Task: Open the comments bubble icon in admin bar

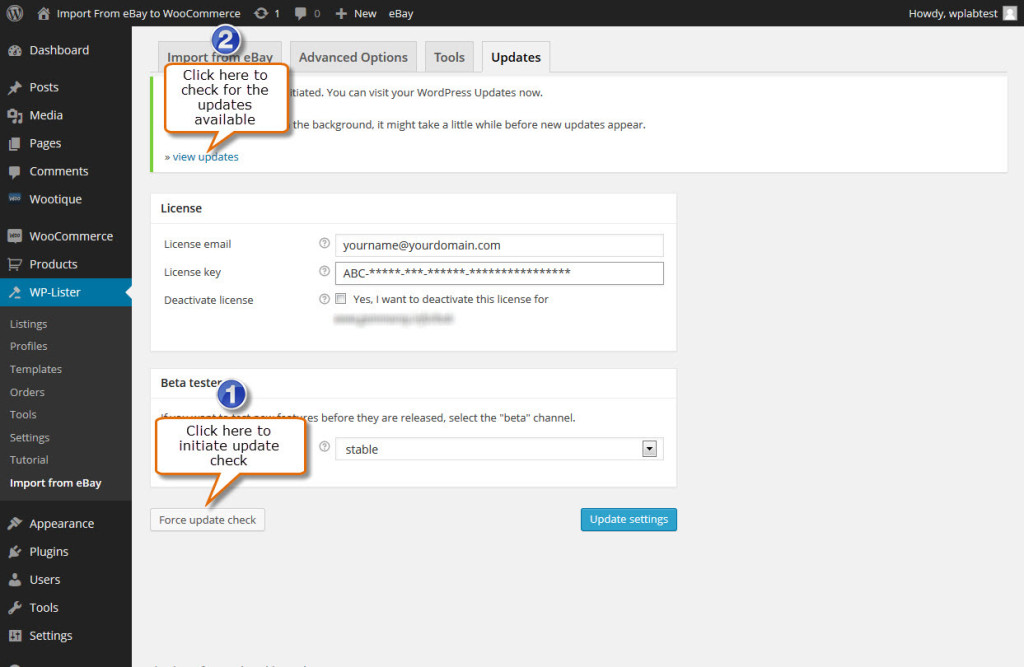Action: click(300, 13)
